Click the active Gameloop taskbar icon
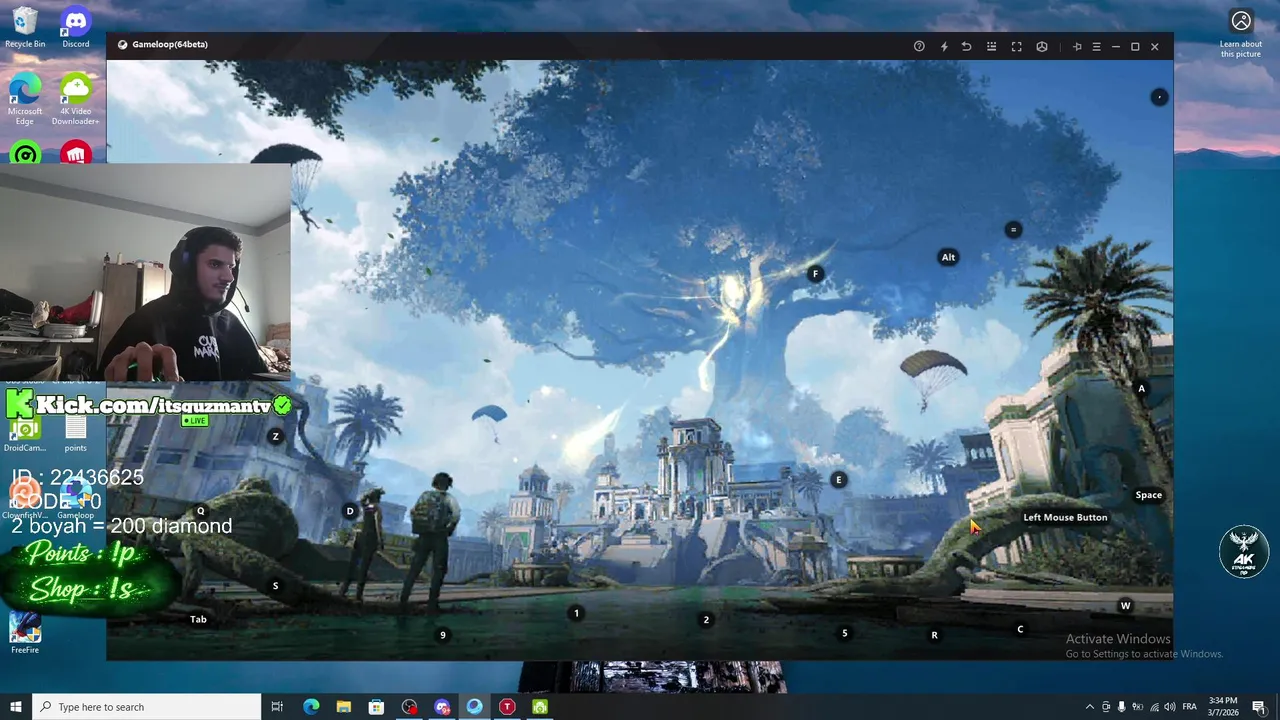The height and width of the screenshot is (720, 1280). click(x=474, y=707)
